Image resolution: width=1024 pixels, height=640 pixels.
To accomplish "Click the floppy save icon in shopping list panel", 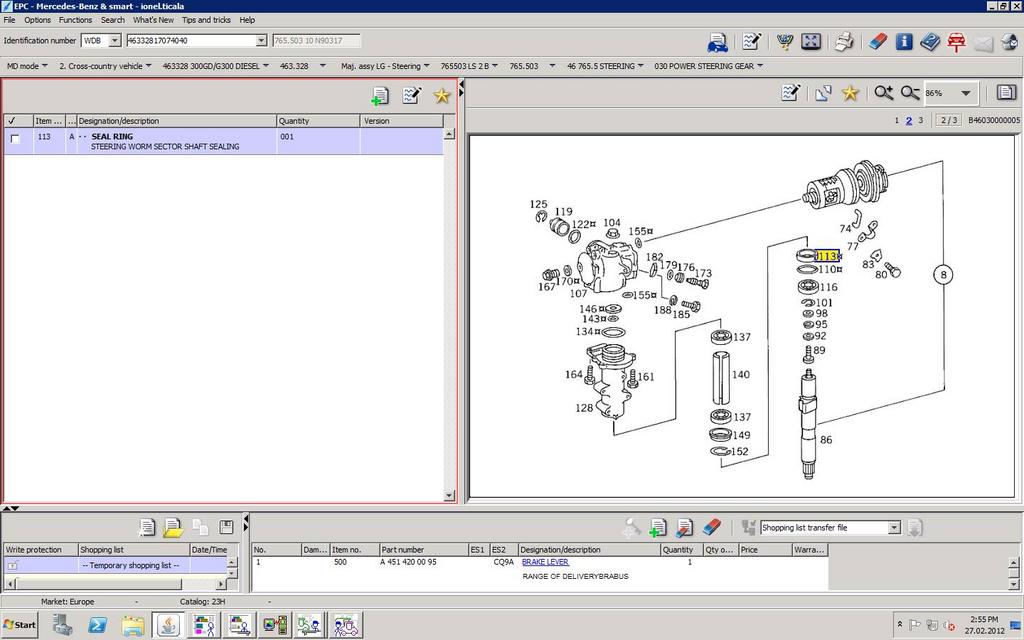I will pyautogui.click(x=226, y=527).
